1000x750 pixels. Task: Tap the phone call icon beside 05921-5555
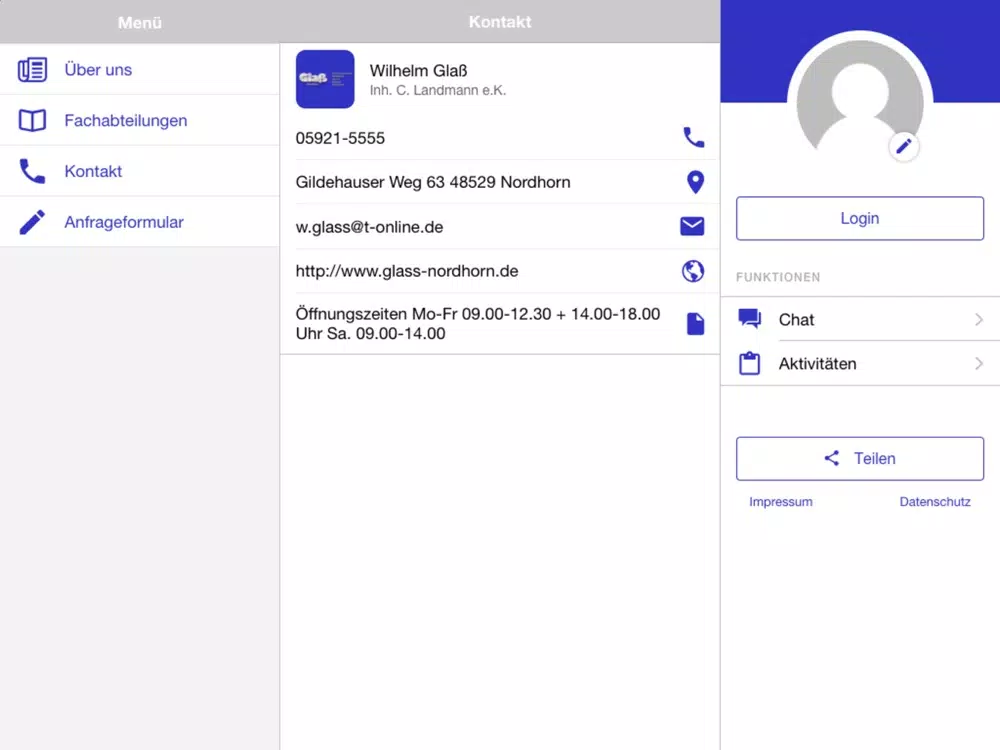click(x=693, y=137)
